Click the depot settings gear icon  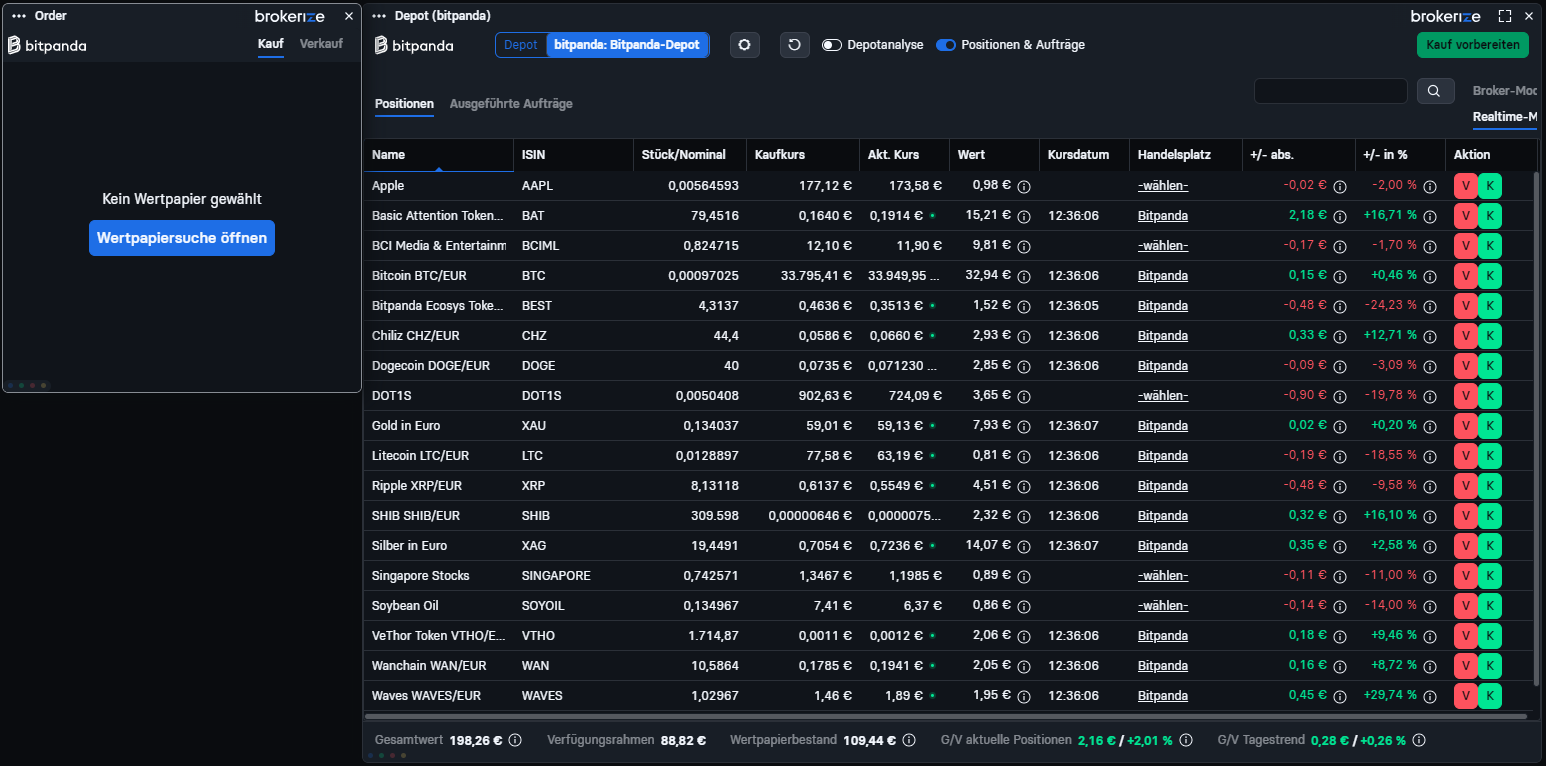pos(745,45)
